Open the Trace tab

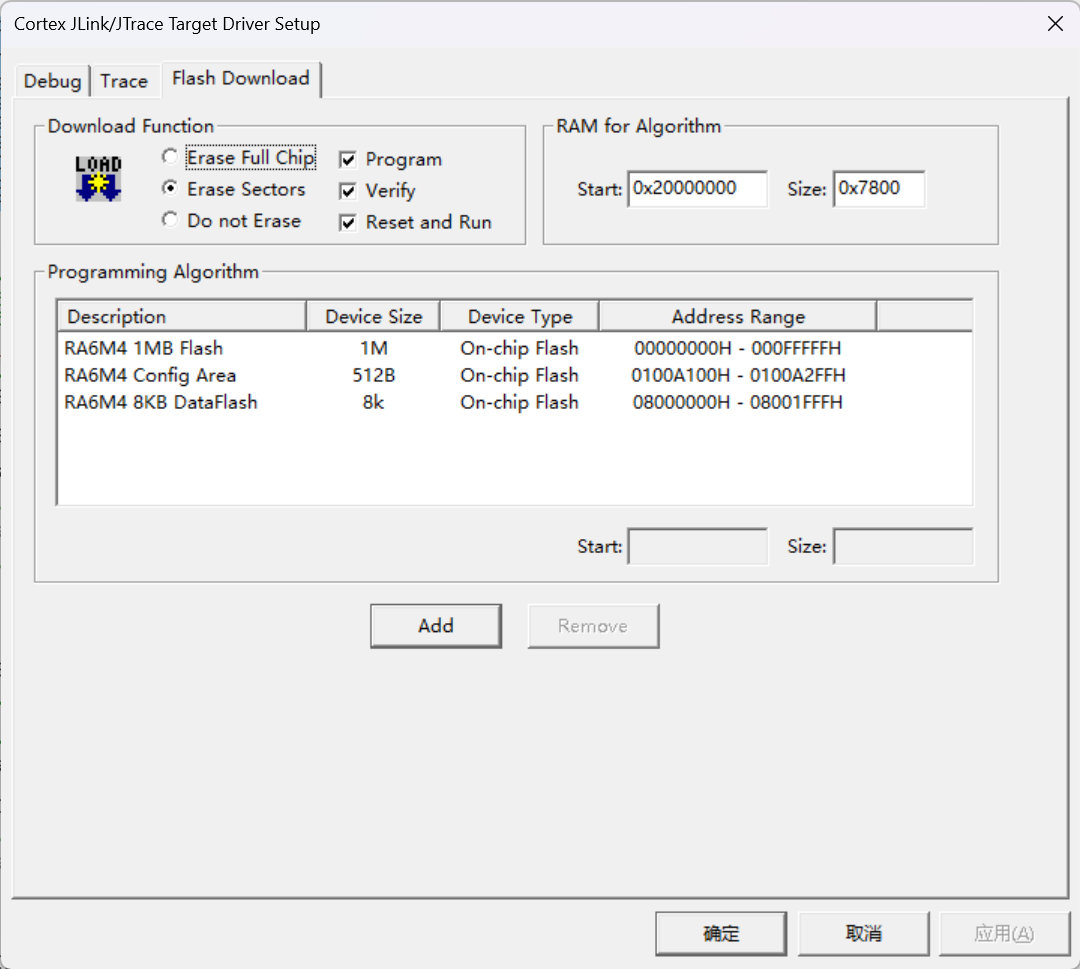(x=124, y=81)
